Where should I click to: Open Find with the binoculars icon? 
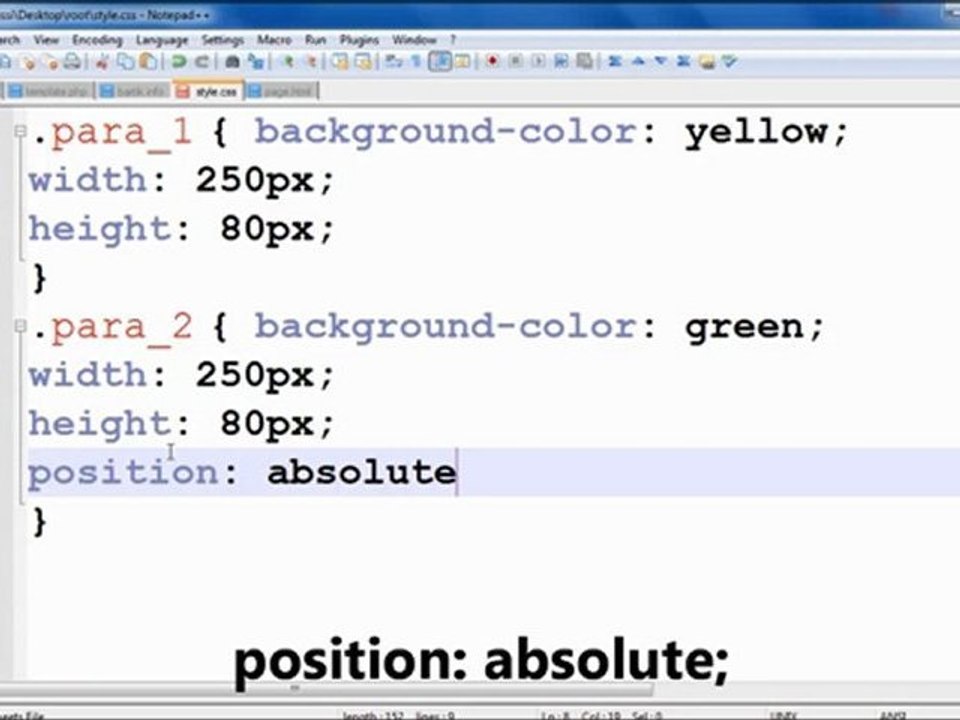[x=233, y=61]
